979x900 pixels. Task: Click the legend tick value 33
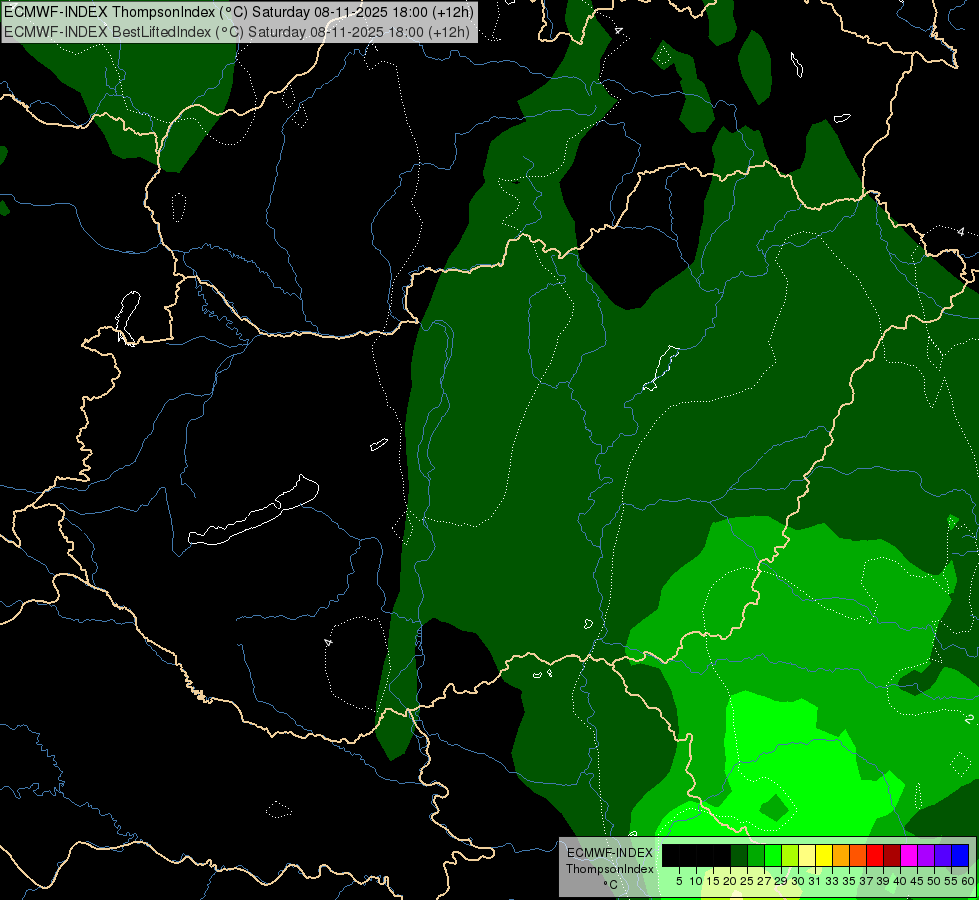coord(832,881)
